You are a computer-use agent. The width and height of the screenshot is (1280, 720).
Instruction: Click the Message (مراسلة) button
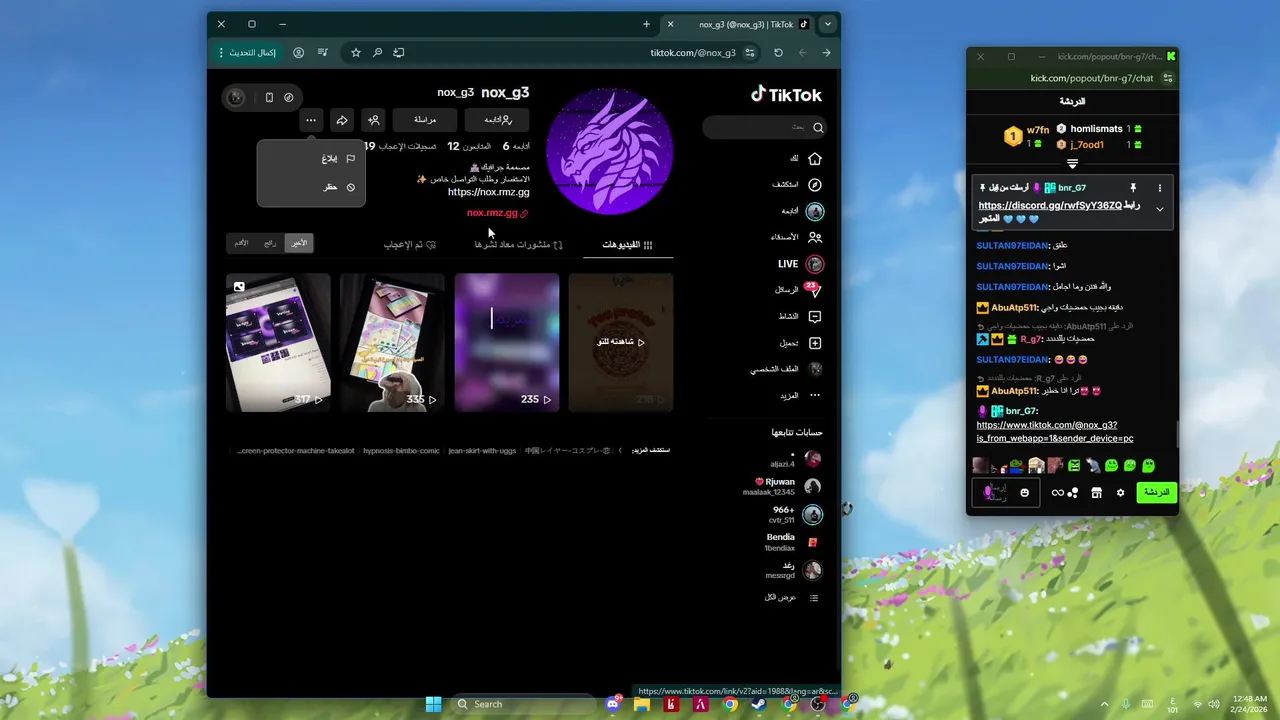425,120
